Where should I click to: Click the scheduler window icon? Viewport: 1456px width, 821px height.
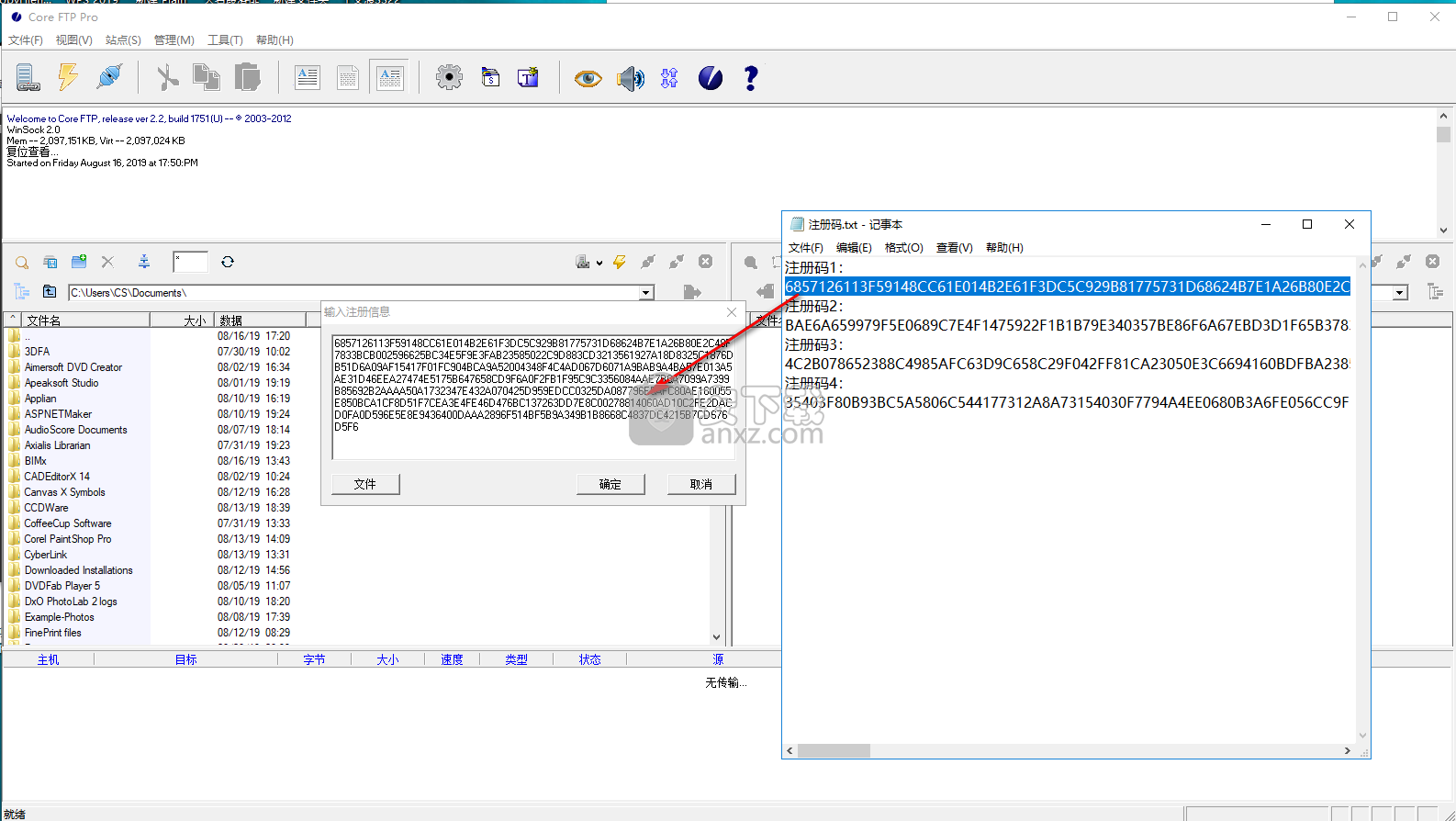(491, 78)
